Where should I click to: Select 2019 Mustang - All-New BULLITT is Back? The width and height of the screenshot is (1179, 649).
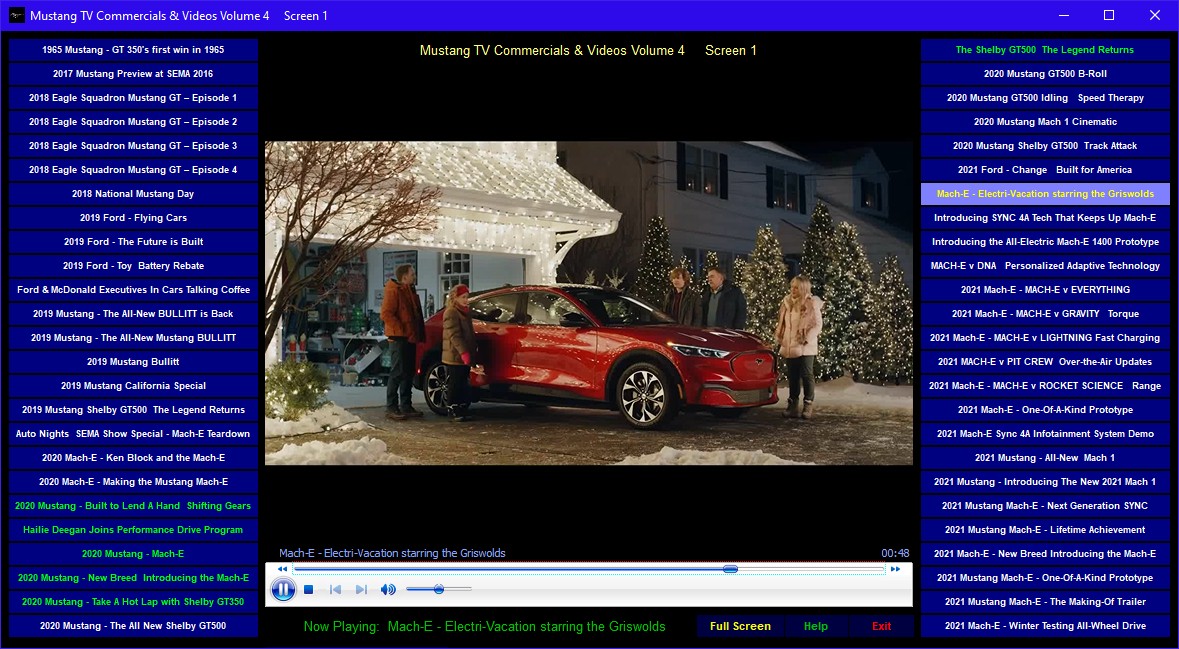point(133,314)
